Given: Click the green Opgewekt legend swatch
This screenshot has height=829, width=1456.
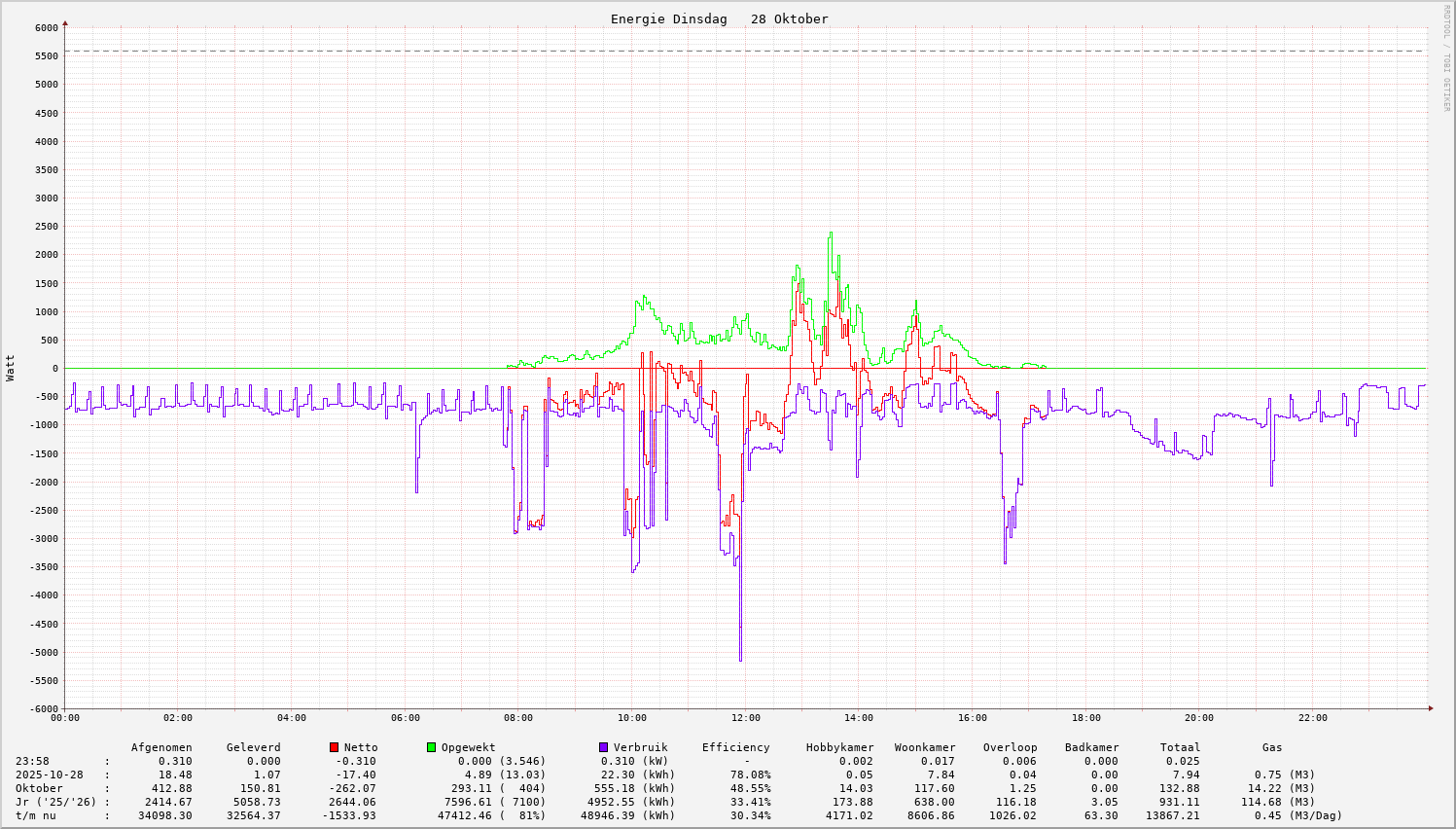Looking at the screenshot, I should [432, 747].
